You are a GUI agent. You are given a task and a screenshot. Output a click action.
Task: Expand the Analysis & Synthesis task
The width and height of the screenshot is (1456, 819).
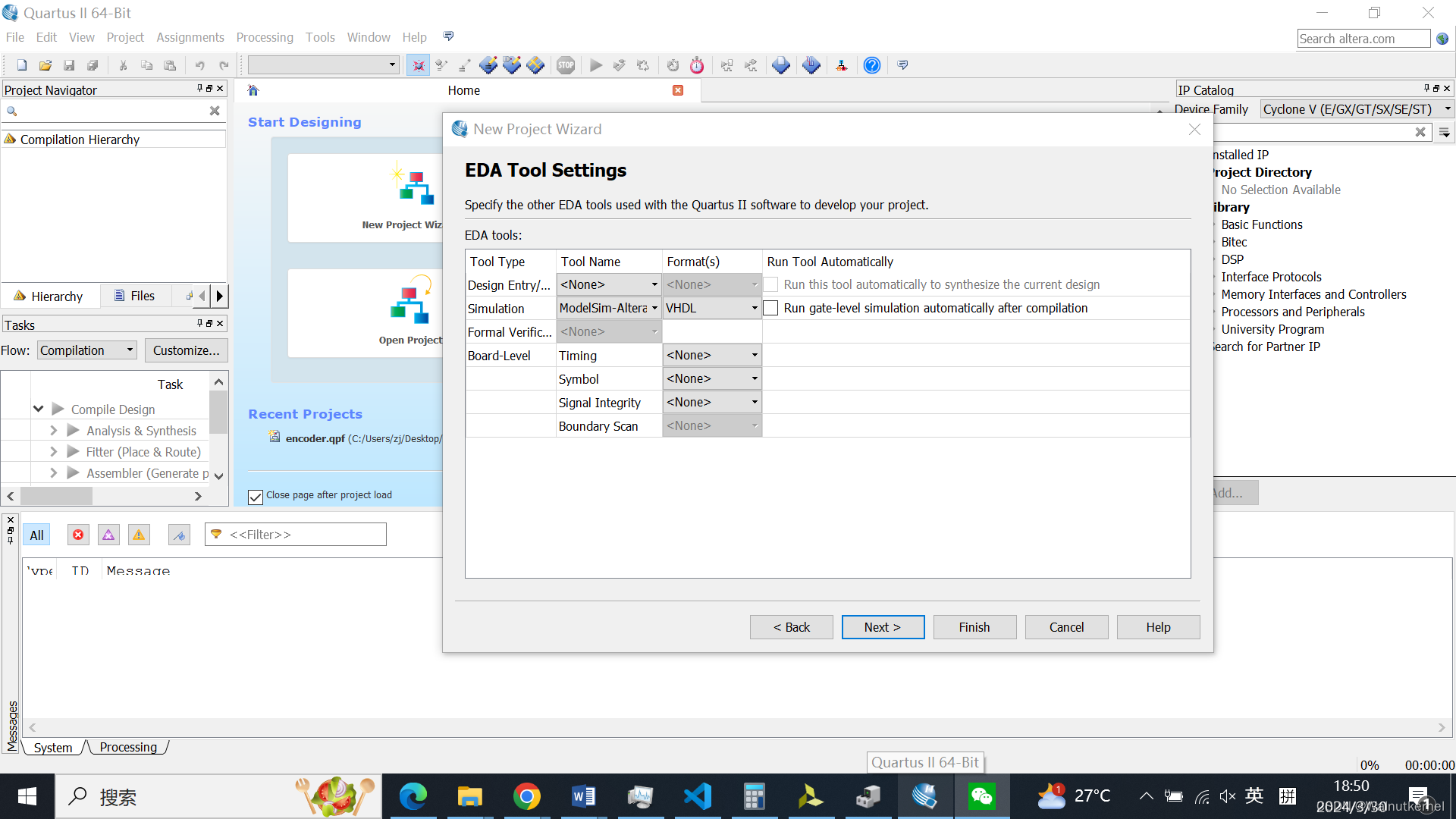53,430
